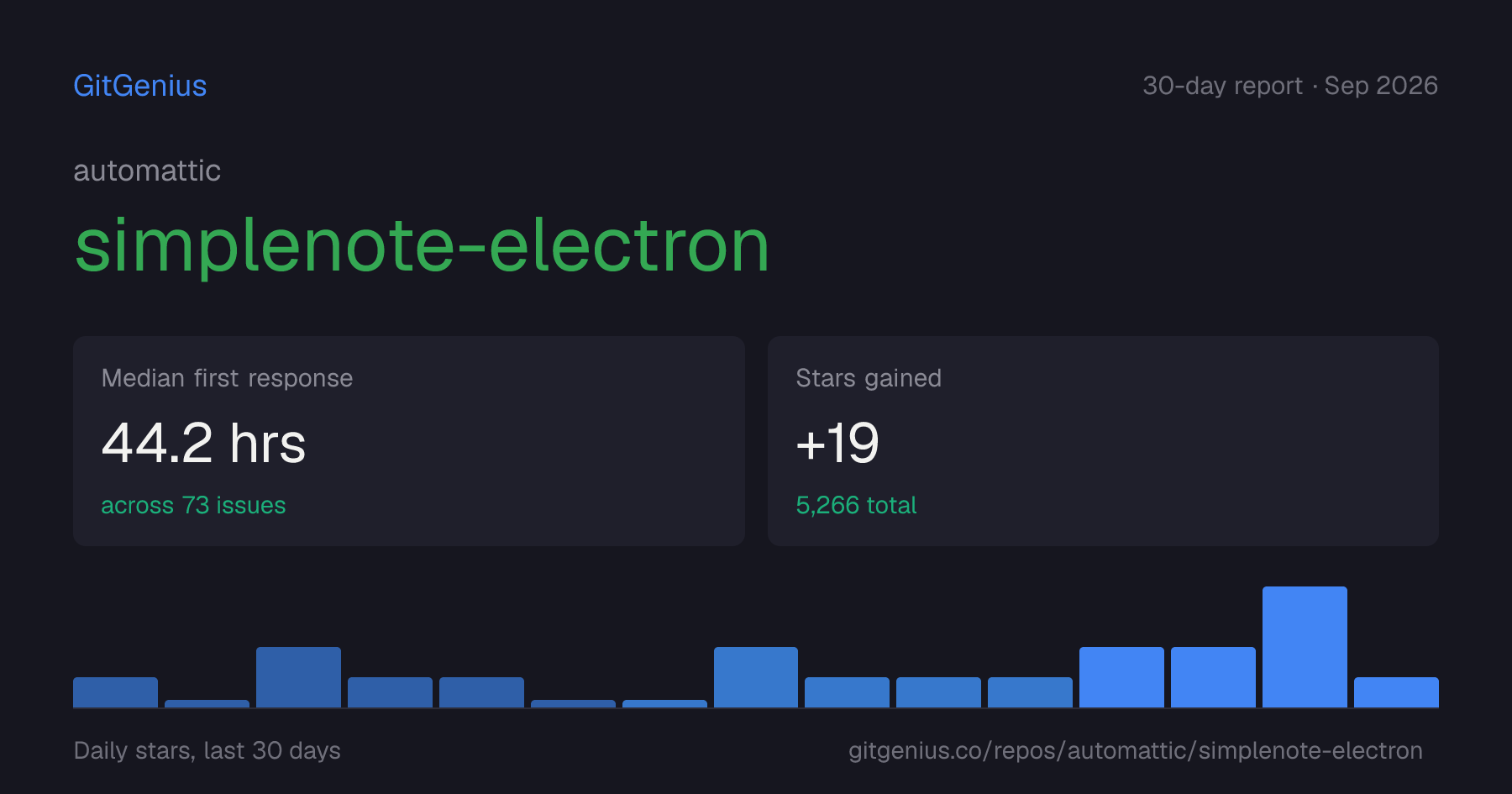
Task: Select the Median first response card
Action: point(409,441)
